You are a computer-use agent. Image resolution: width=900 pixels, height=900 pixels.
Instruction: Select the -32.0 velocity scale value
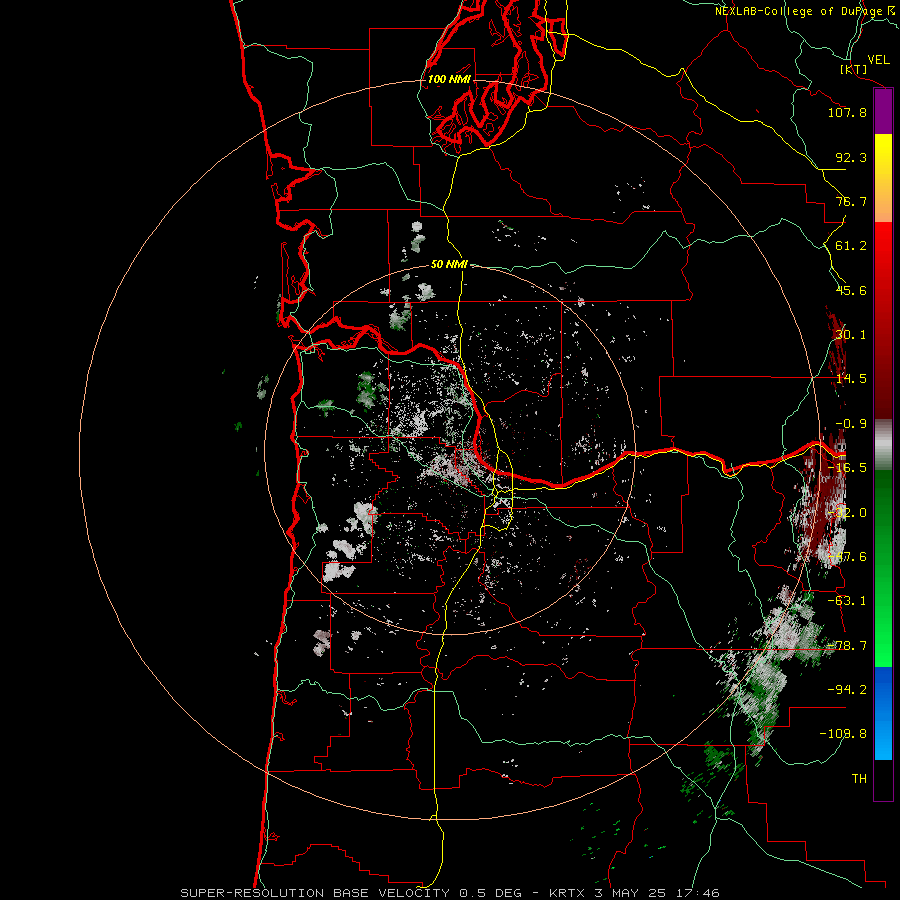847,513
